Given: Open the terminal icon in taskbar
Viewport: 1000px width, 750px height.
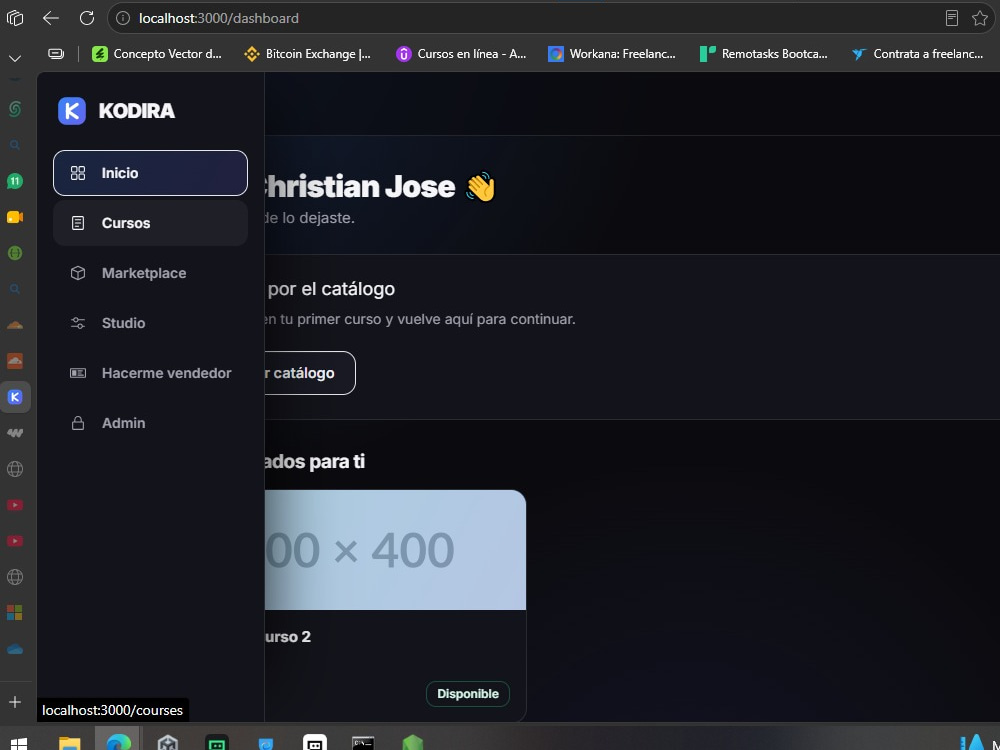Looking at the screenshot, I should click(363, 743).
